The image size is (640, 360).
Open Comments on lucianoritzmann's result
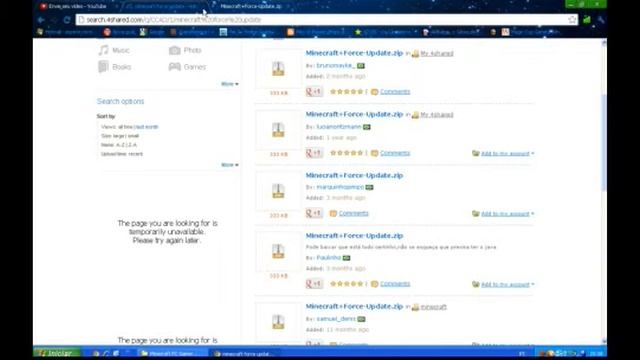tap(395, 153)
